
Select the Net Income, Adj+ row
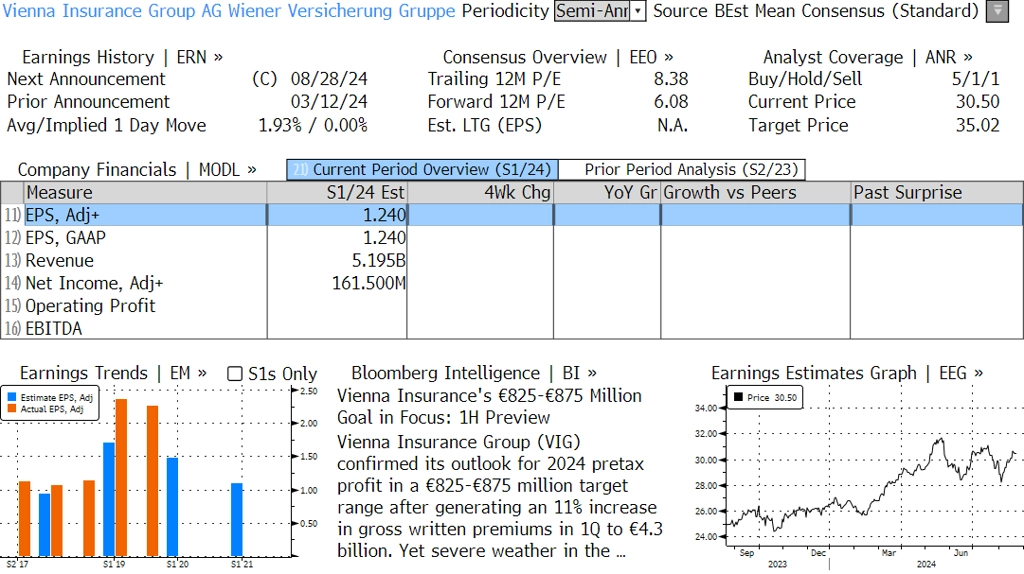(512, 283)
